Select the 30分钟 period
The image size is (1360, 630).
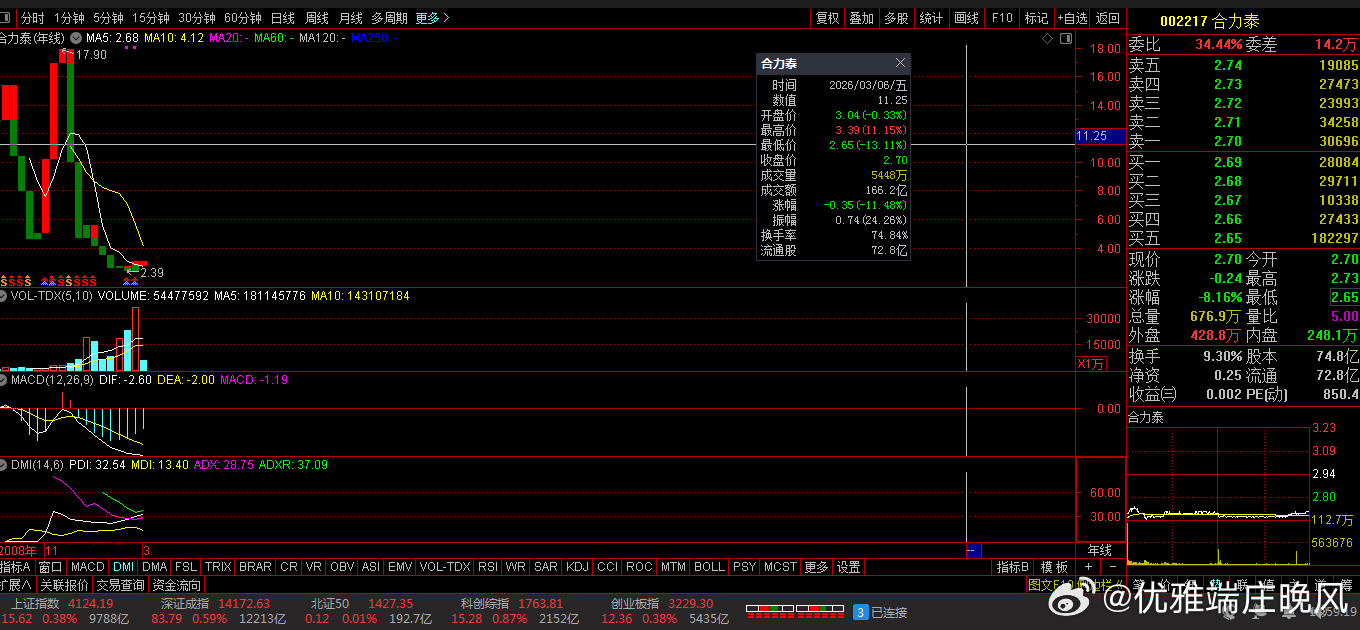click(x=197, y=18)
